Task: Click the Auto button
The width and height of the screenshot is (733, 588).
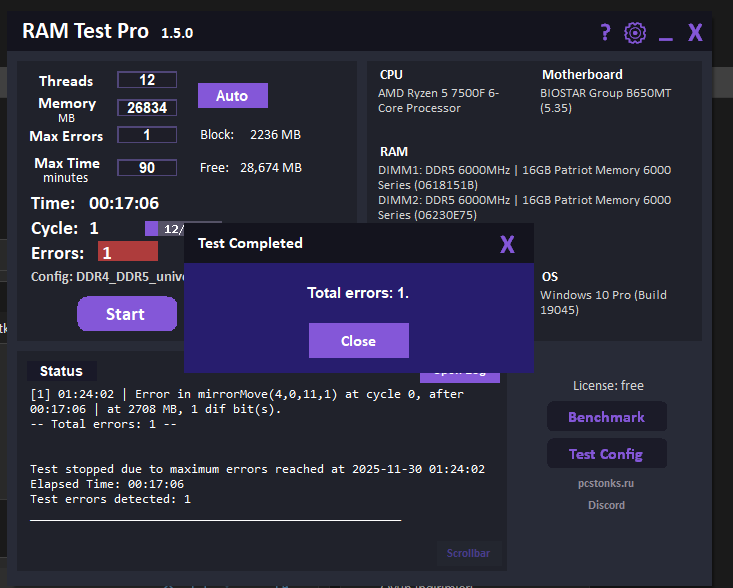Action: 233,96
